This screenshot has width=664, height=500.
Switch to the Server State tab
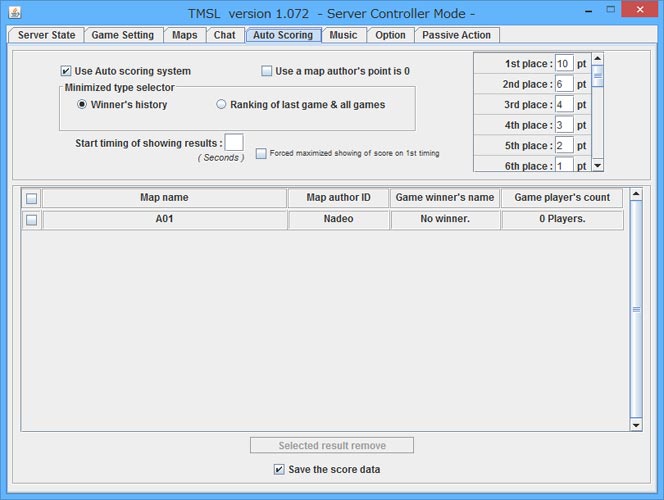click(x=46, y=35)
